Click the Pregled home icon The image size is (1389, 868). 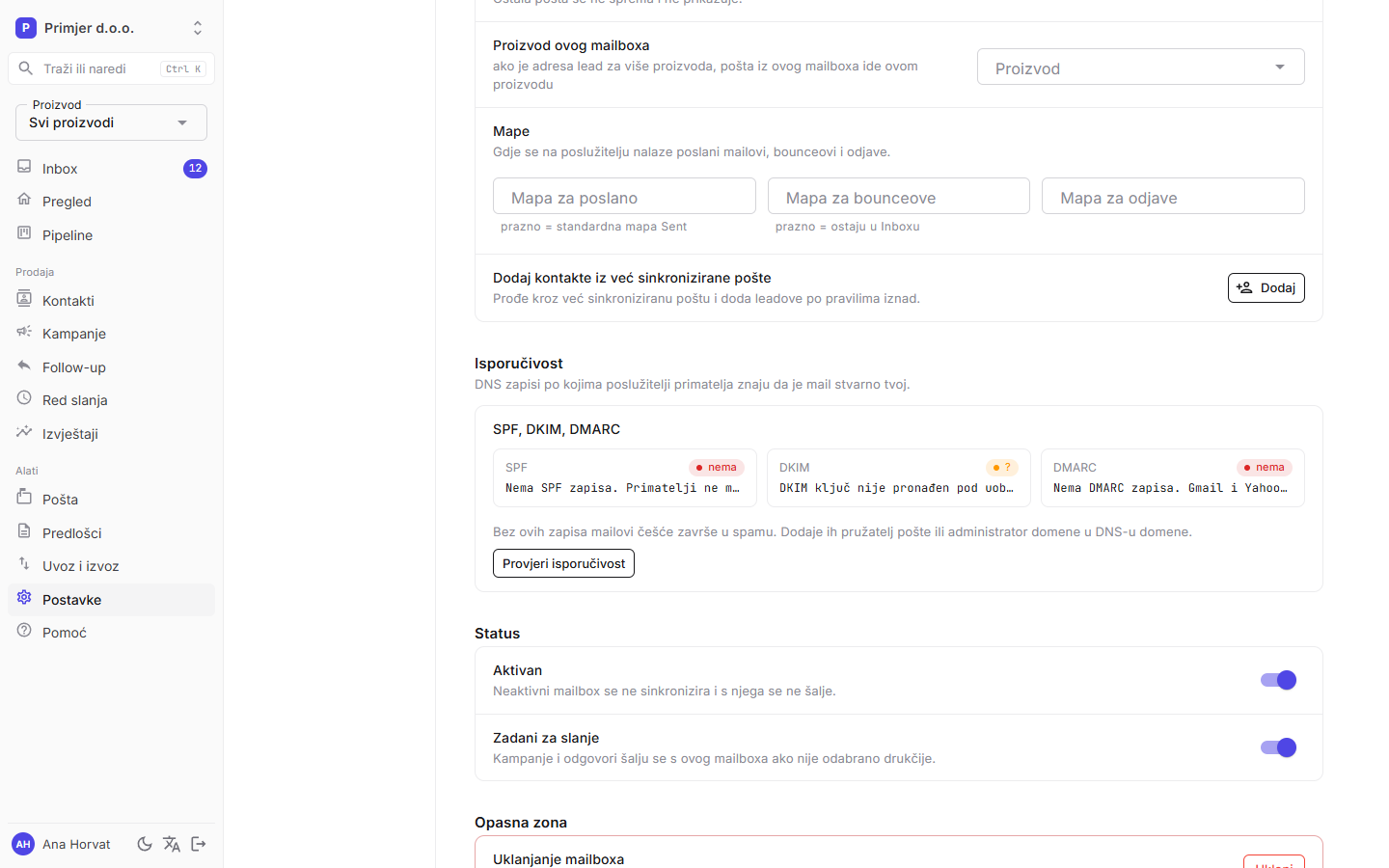coord(24,200)
